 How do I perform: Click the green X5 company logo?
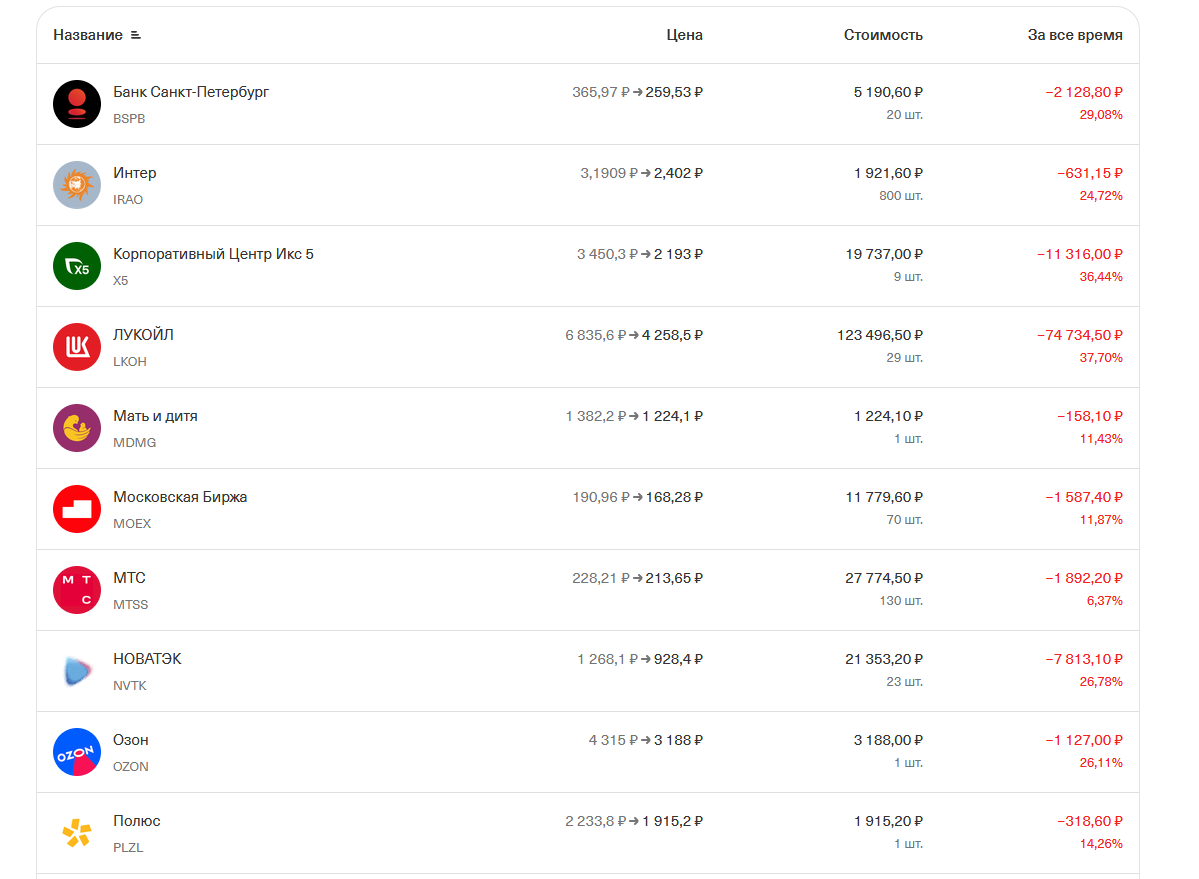point(76,266)
